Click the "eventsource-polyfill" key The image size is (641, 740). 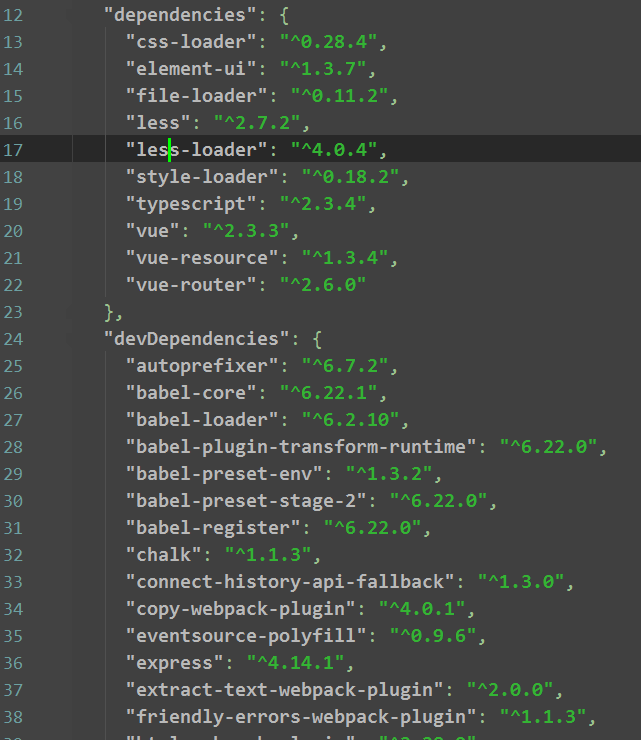pyautogui.click(x=246, y=636)
